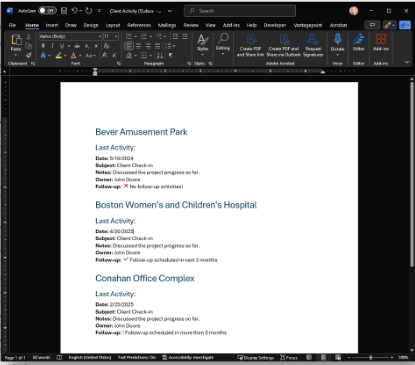415x365 pixels.
Task: Collapse the ribbon with chevron
Action: click(407, 62)
